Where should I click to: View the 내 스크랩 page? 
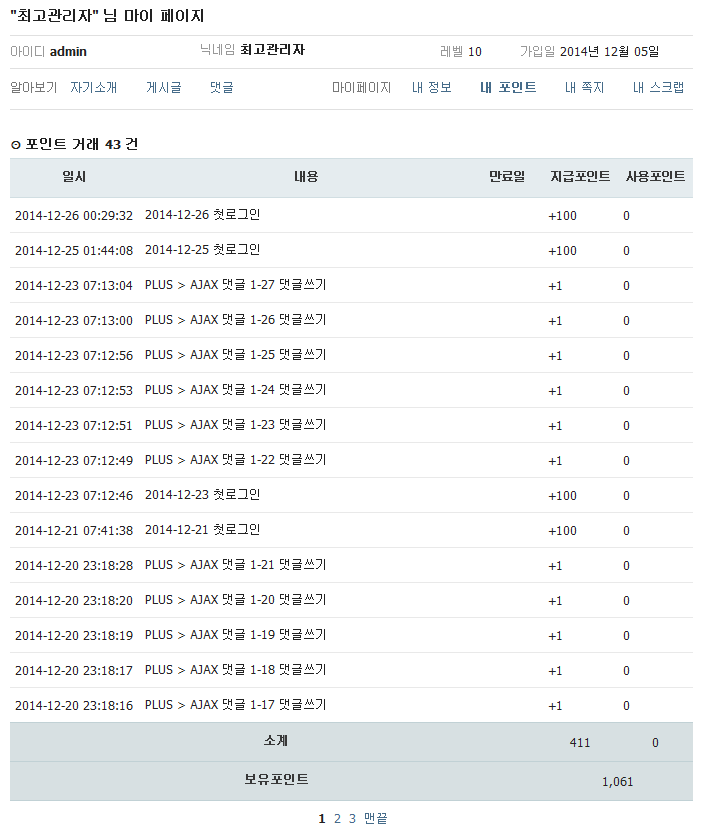658,88
